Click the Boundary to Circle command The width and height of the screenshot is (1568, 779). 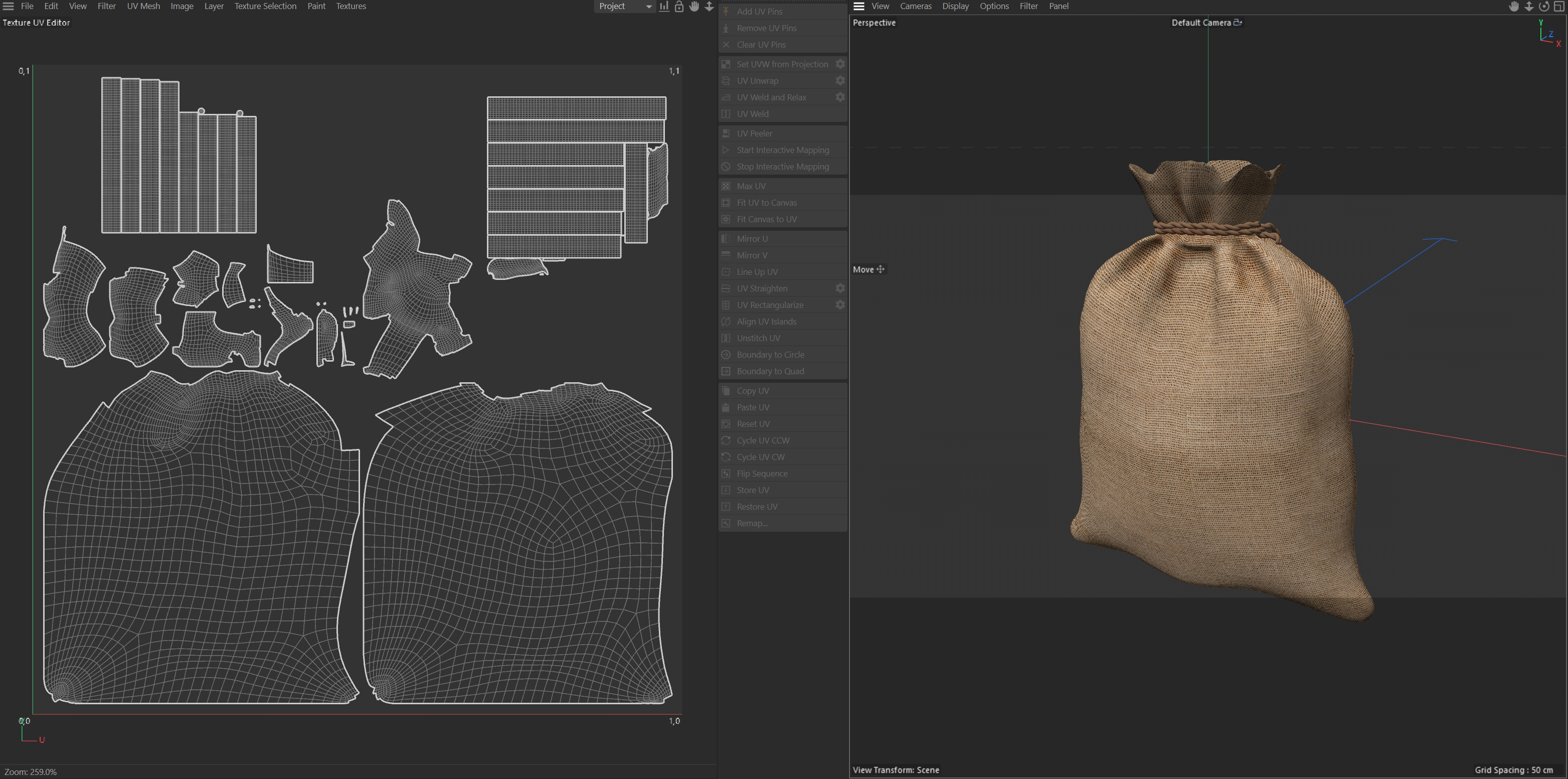point(770,355)
